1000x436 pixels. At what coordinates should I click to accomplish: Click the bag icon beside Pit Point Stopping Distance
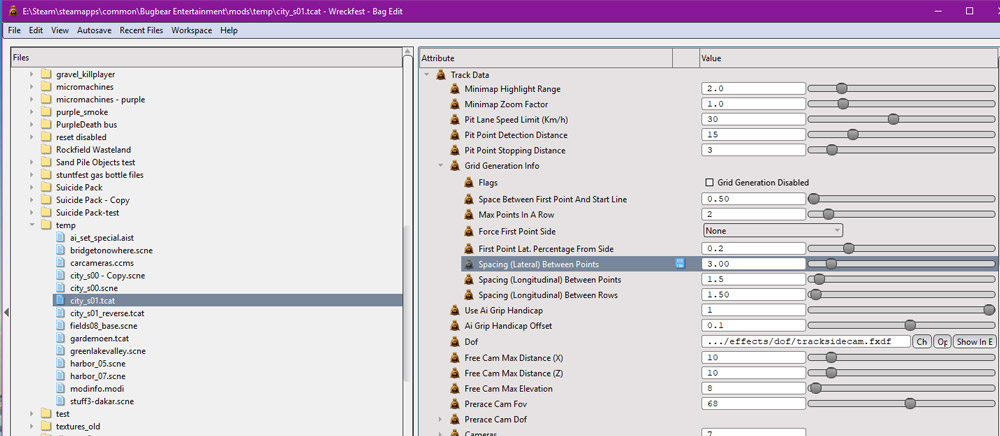[455, 150]
